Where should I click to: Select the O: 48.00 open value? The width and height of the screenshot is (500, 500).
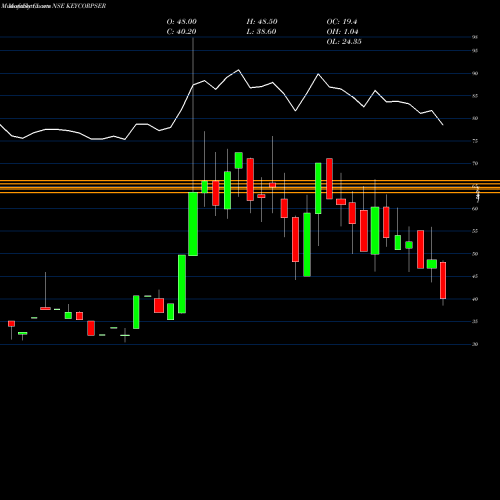click(182, 22)
